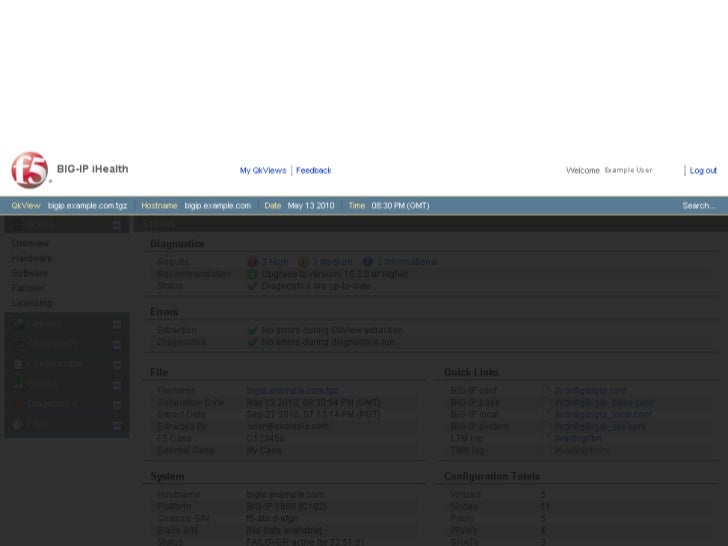
Task: Click Platform value BIG-IP 1600 (C102)
Action: click(286, 507)
